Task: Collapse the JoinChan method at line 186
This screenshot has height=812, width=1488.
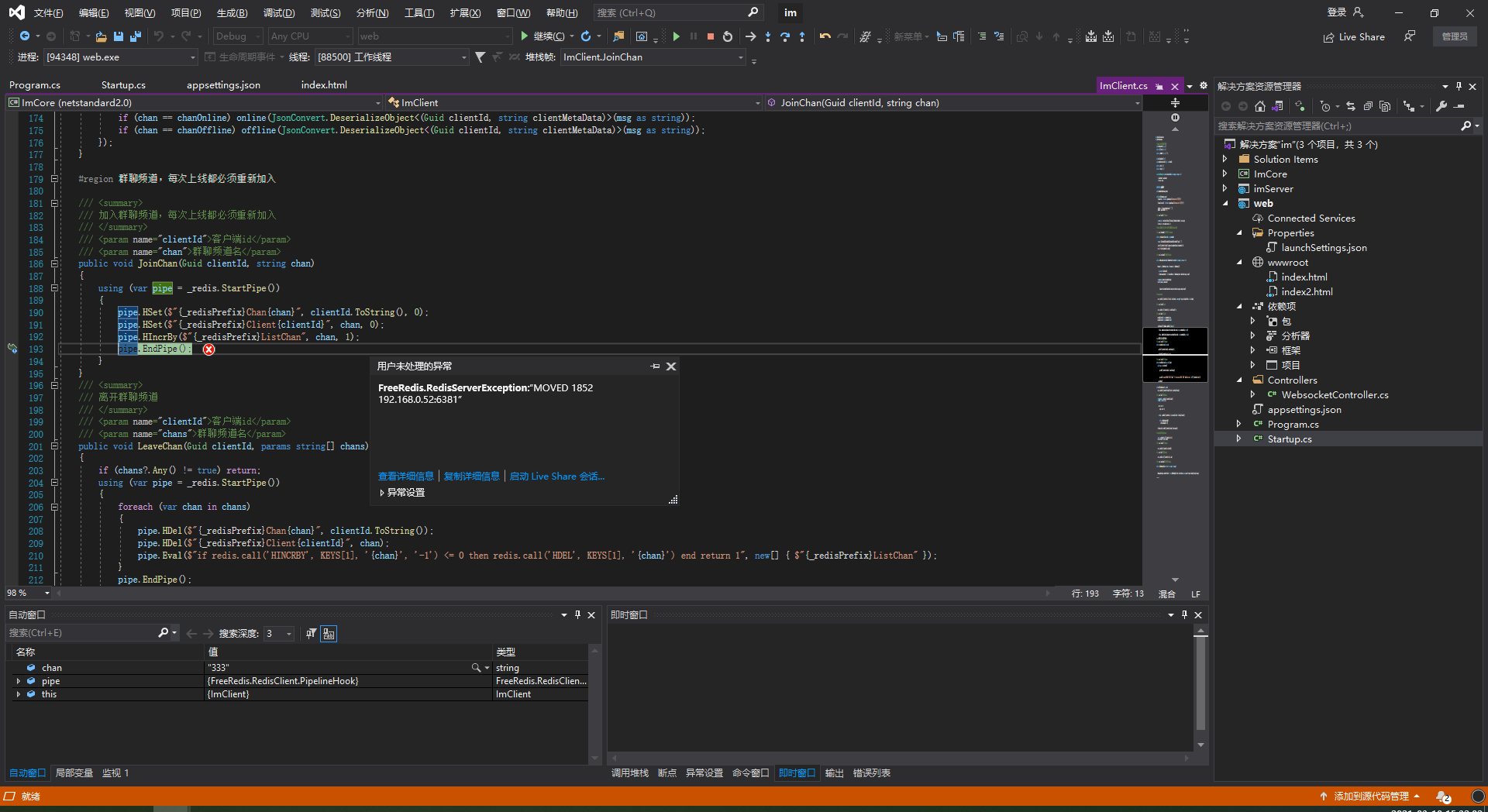Action: tap(54, 264)
